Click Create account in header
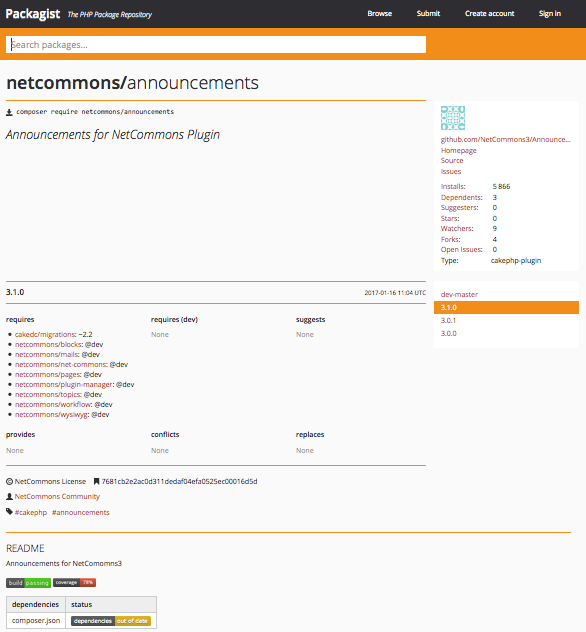Screen dimensions: 586x632 pos(489,14)
